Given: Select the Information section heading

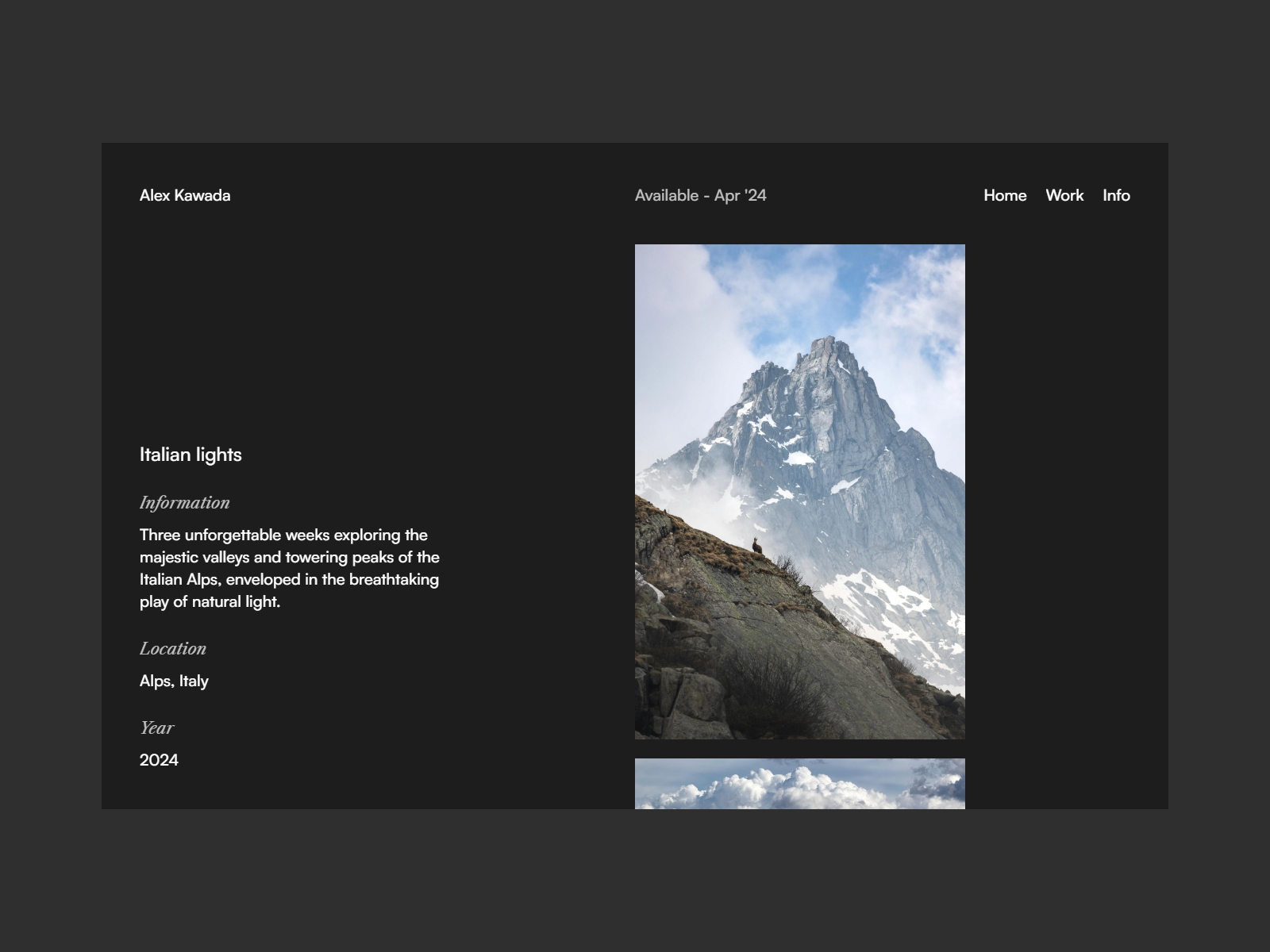Looking at the screenshot, I should tap(185, 502).
